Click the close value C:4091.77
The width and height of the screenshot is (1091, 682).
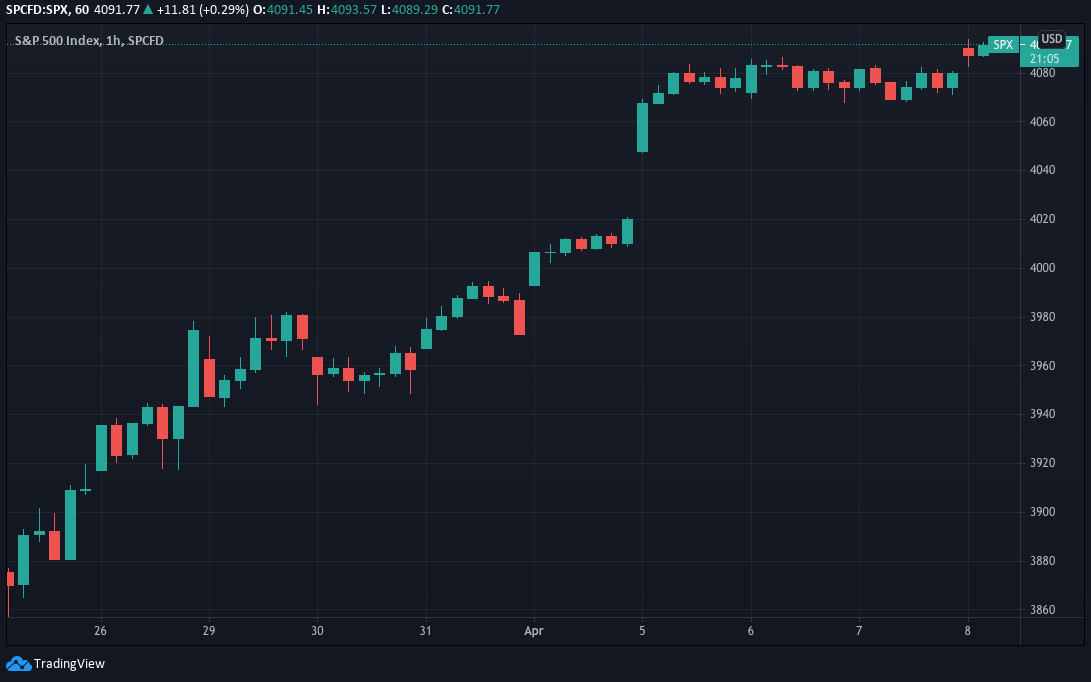471,10
